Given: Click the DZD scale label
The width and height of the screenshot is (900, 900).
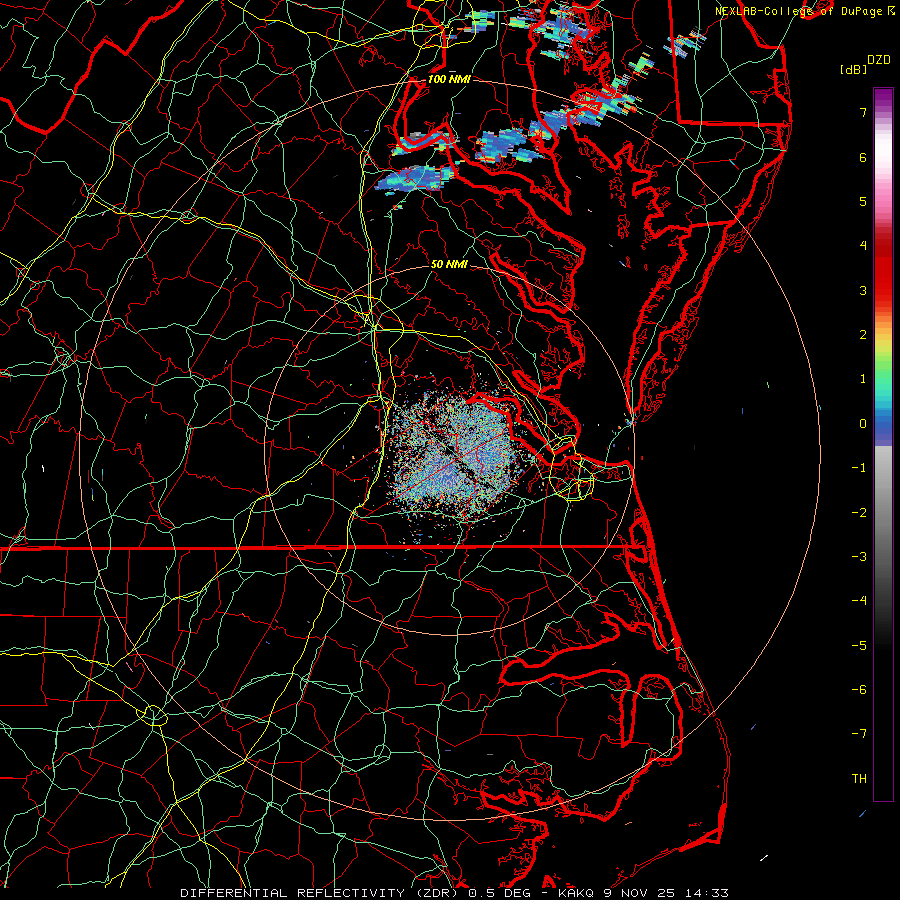Looking at the screenshot, I should [x=879, y=60].
